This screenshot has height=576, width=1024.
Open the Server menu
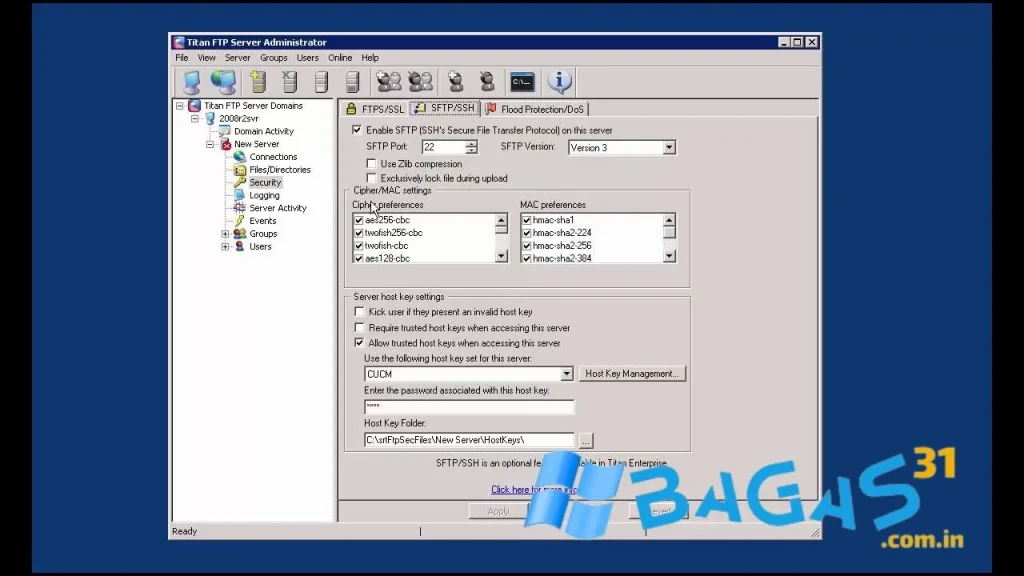point(238,57)
